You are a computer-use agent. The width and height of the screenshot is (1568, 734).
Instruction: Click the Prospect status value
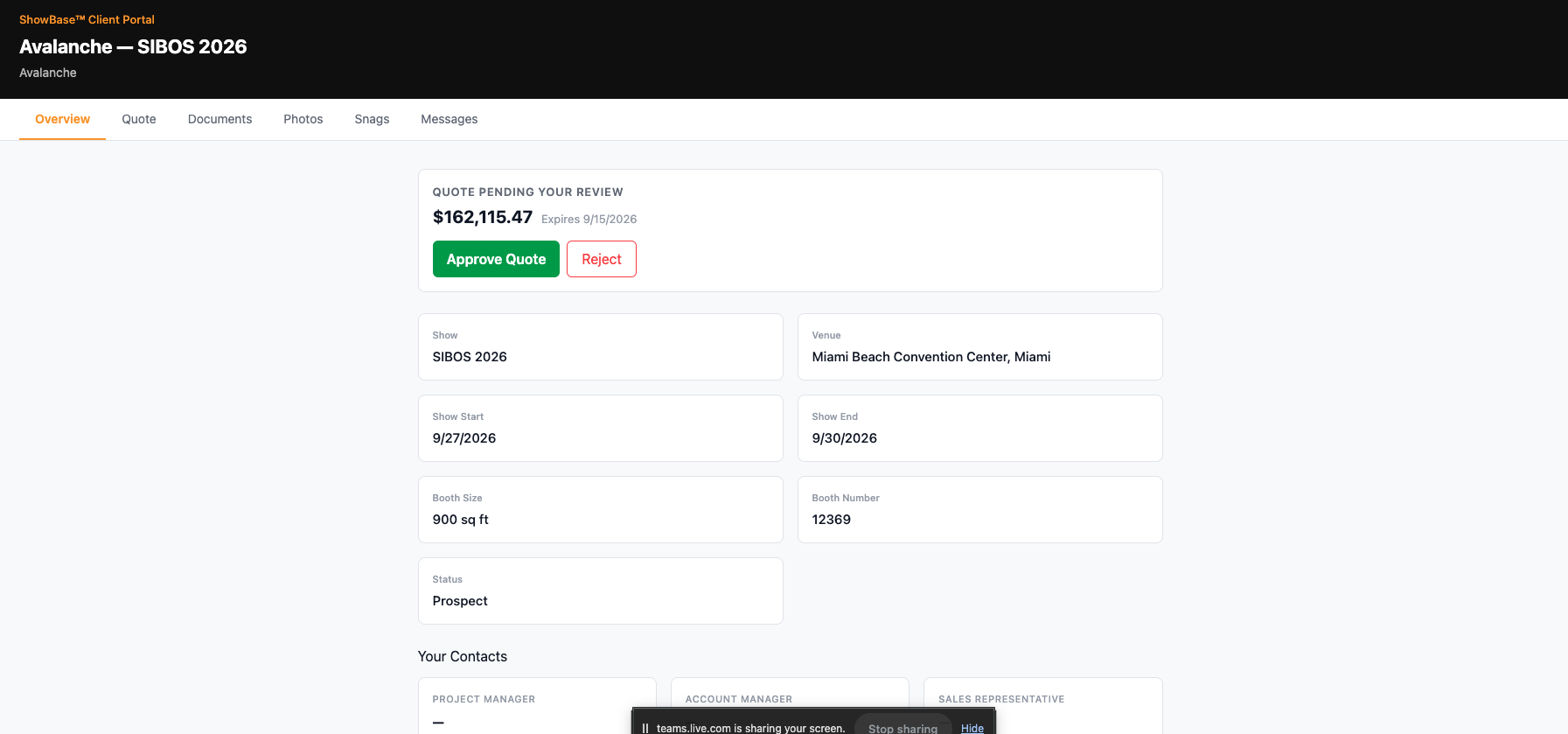(x=460, y=601)
